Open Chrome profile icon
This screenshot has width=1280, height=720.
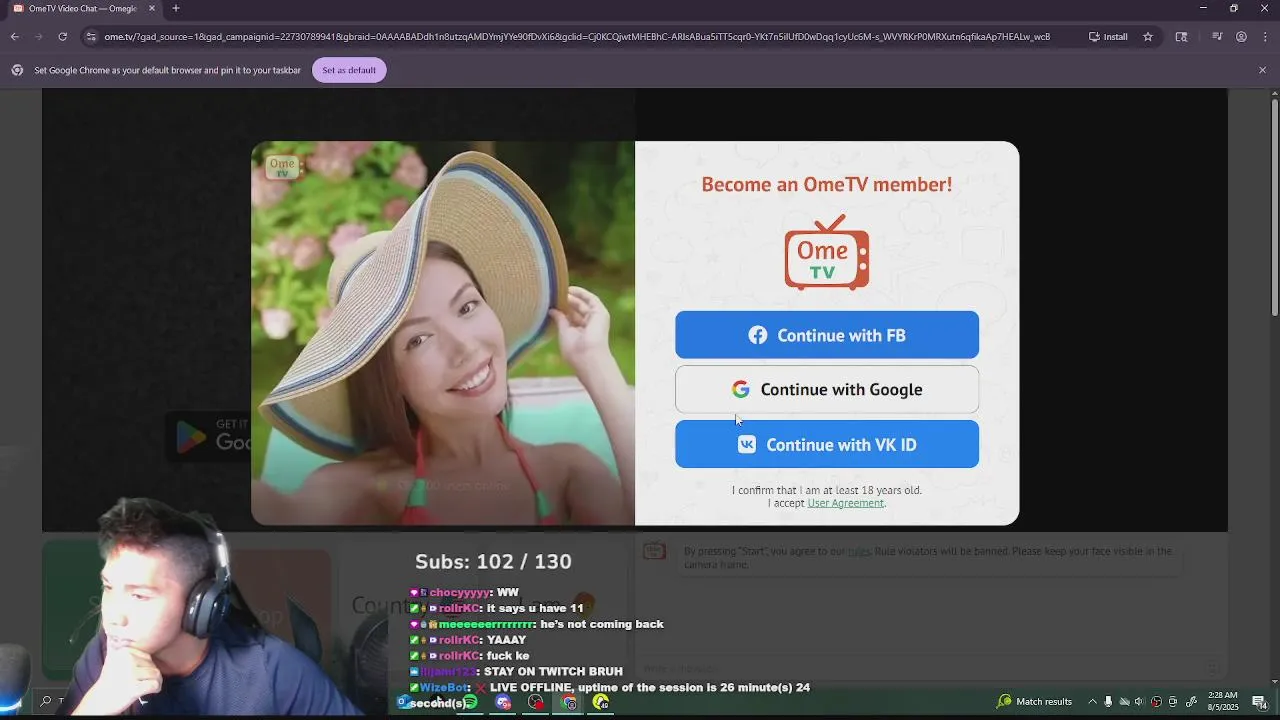pos(1241,37)
